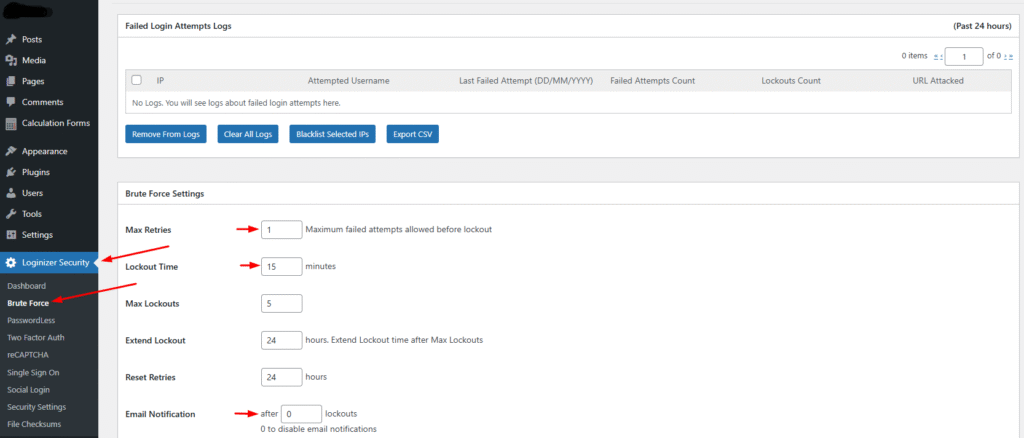Click the Loginizer Security gear icon
This screenshot has height=438, width=1024.
(10, 262)
